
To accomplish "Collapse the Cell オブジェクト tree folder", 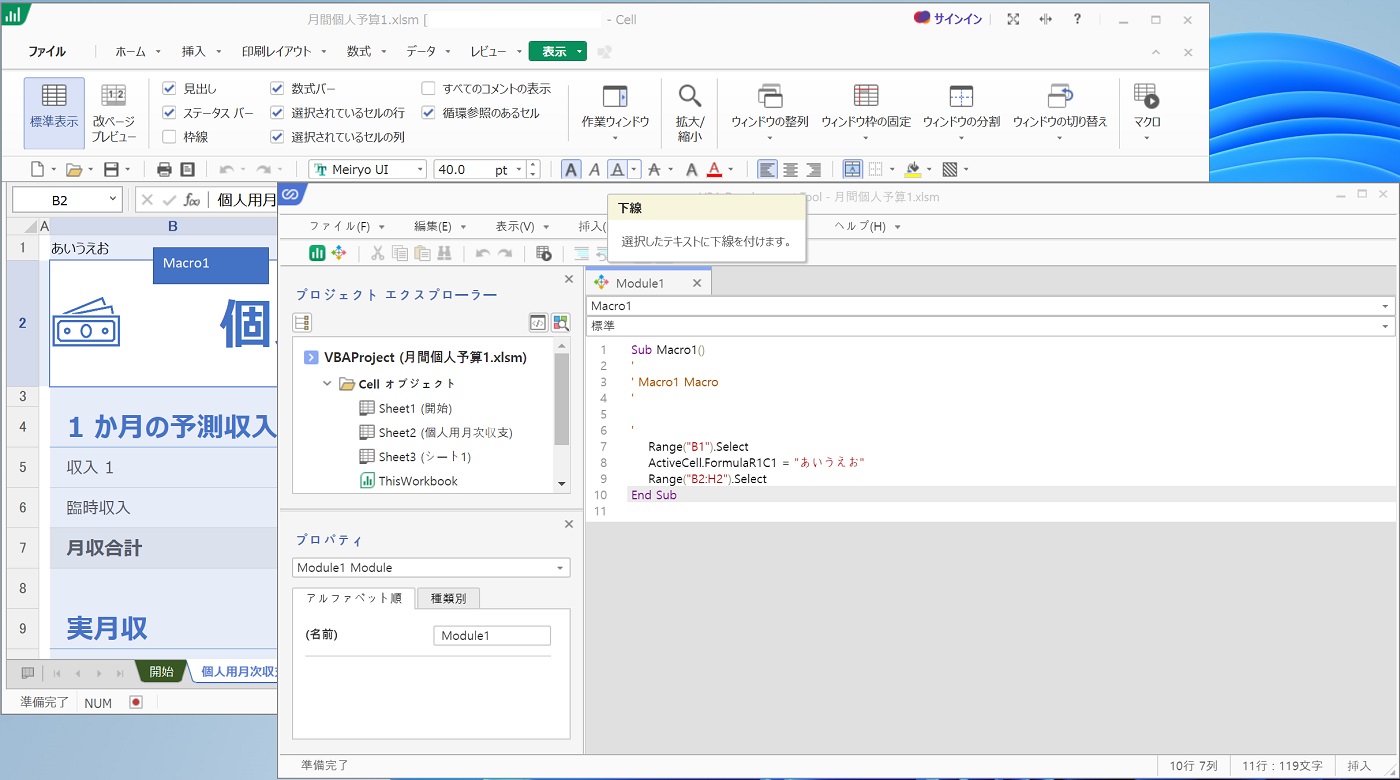I will pos(327,384).
